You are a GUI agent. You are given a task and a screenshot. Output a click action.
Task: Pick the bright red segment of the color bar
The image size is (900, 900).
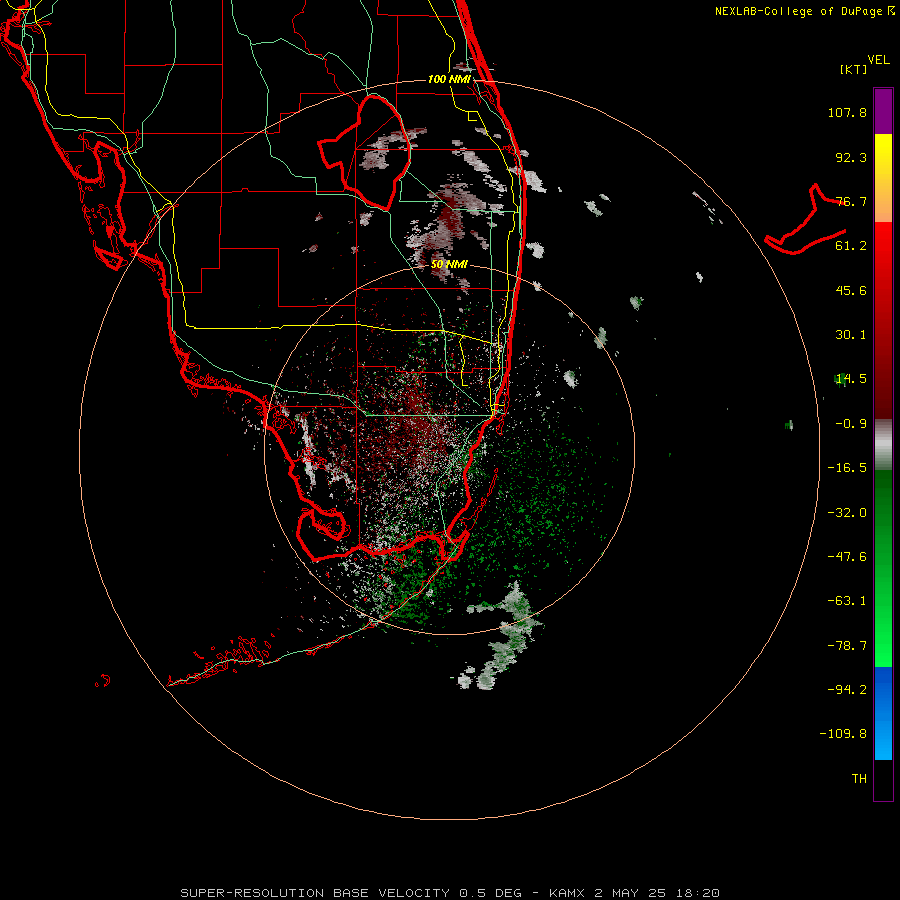tap(883, 247)
